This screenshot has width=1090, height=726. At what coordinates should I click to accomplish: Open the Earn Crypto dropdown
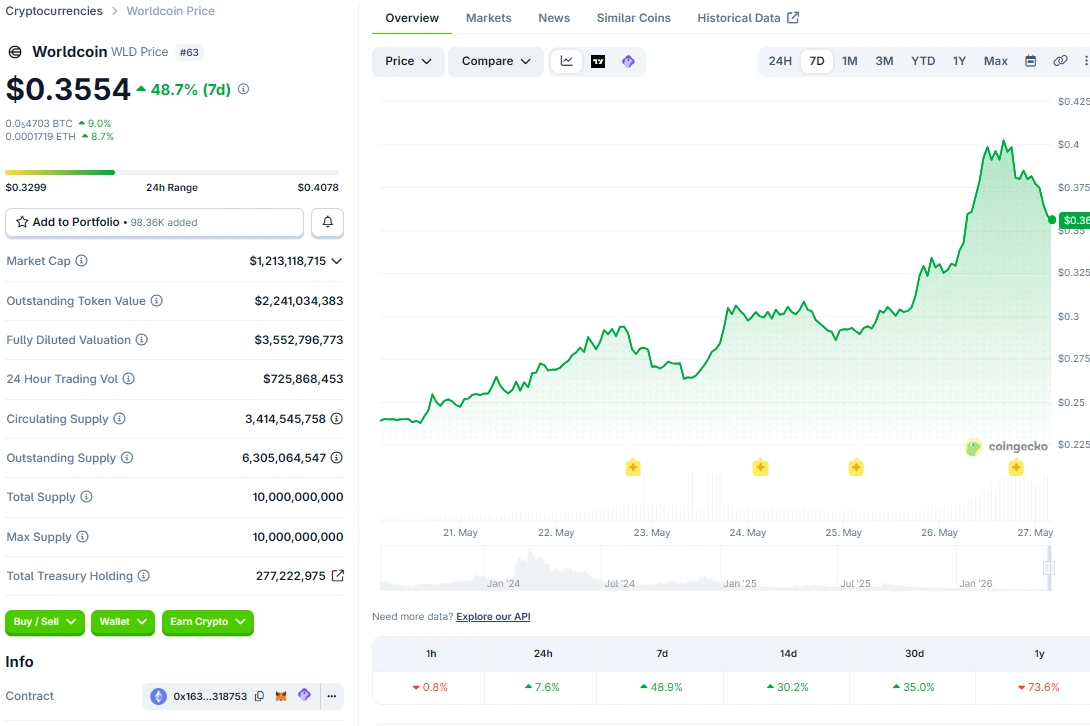[207, 622]
